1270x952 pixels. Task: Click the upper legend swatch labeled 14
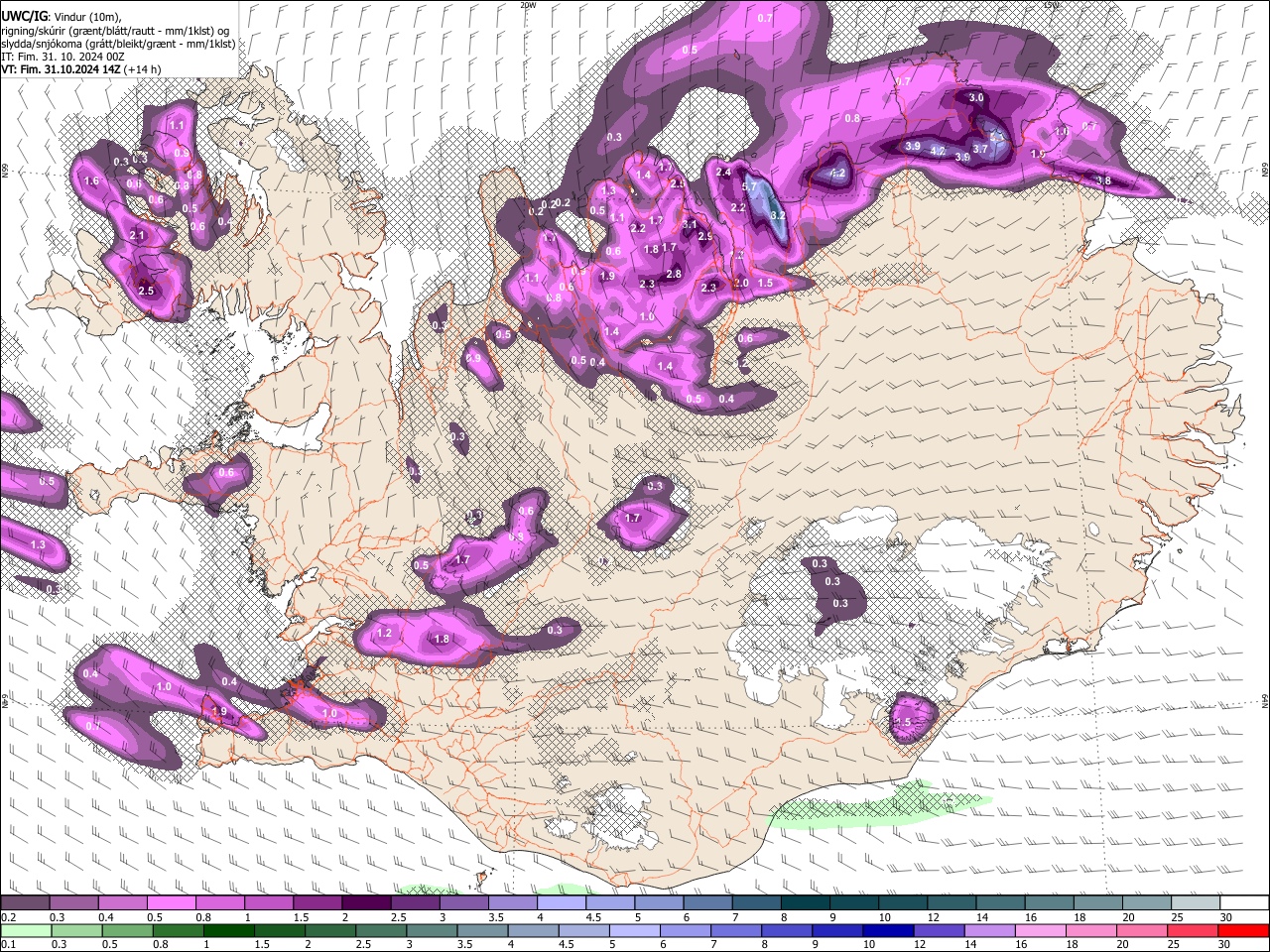click(x=1001, y=903)
